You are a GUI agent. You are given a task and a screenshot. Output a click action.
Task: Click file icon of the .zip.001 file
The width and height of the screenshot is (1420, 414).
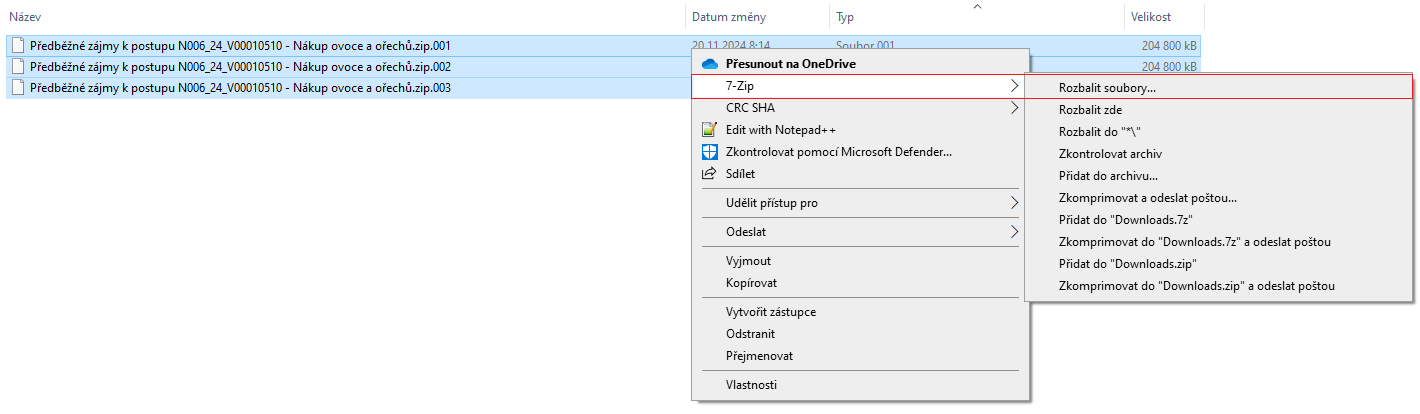(x=18, y=46)
